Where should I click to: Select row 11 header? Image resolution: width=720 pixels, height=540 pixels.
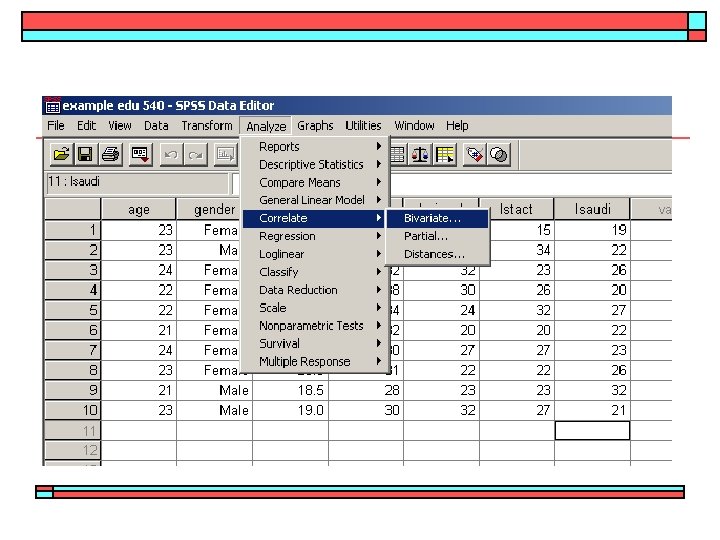(73, 431)
